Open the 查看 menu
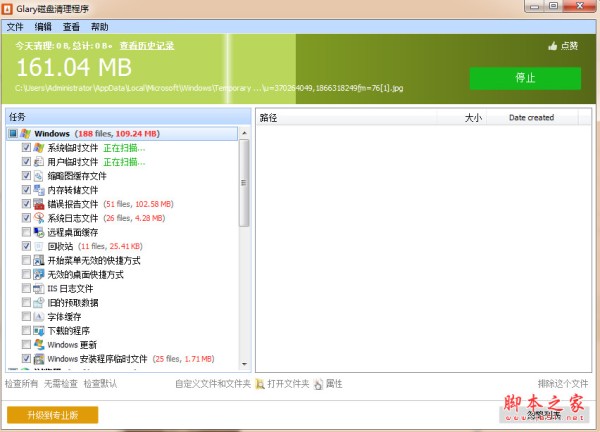 pyautogui.click(x=71, y=26)
